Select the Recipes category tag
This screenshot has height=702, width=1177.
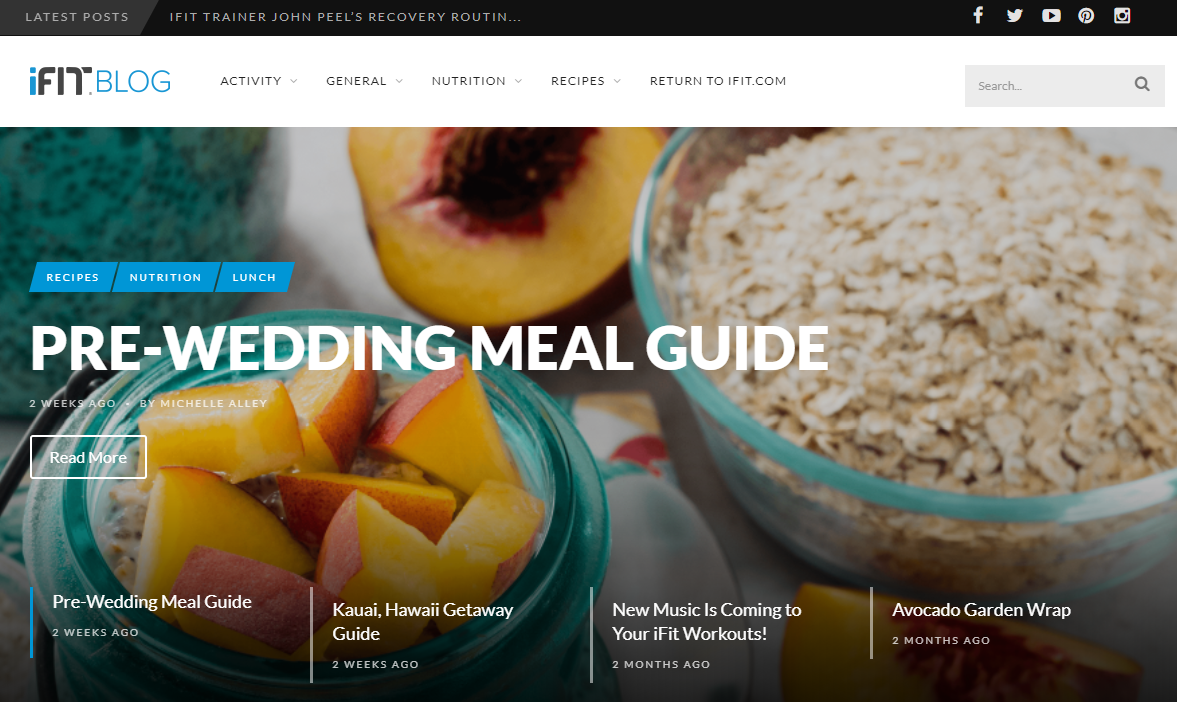pyautogui.click(x=73, y=277)
